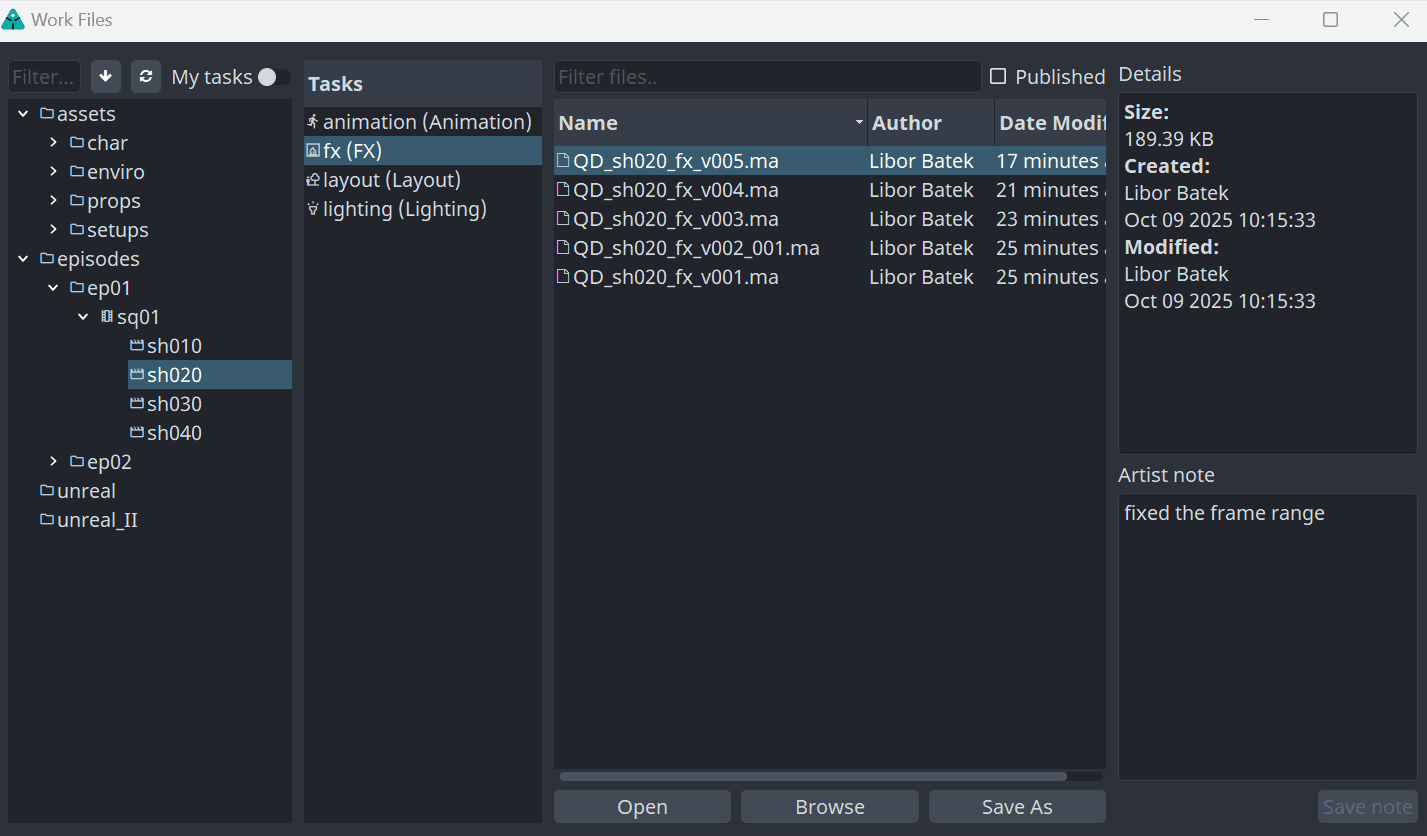Select the sh040 shot in the tree
Image resolution: width=1427 pixels, height=836 pixels.
click(x=174, y=433)
